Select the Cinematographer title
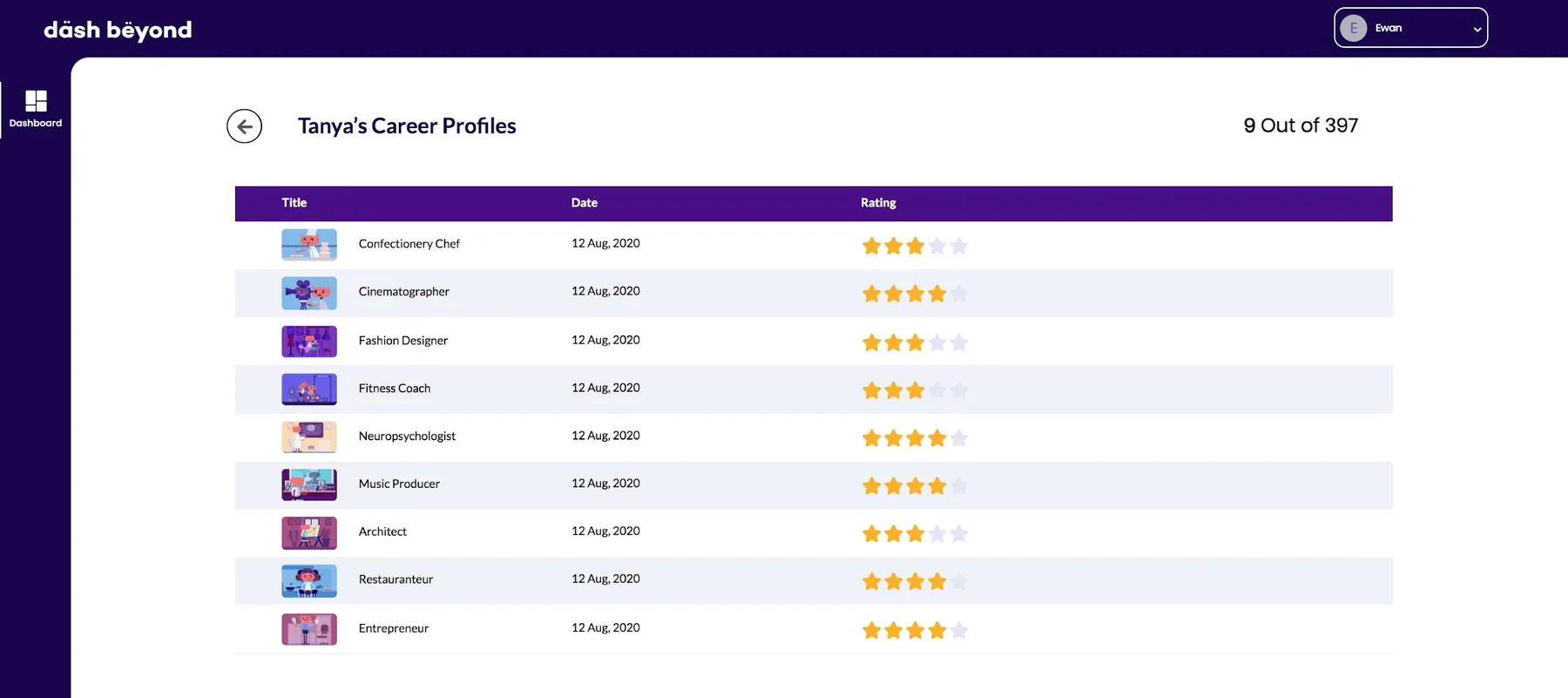The width and height of the screenshot is (1568, 698). pyautogui.click(x=404, y=292)
